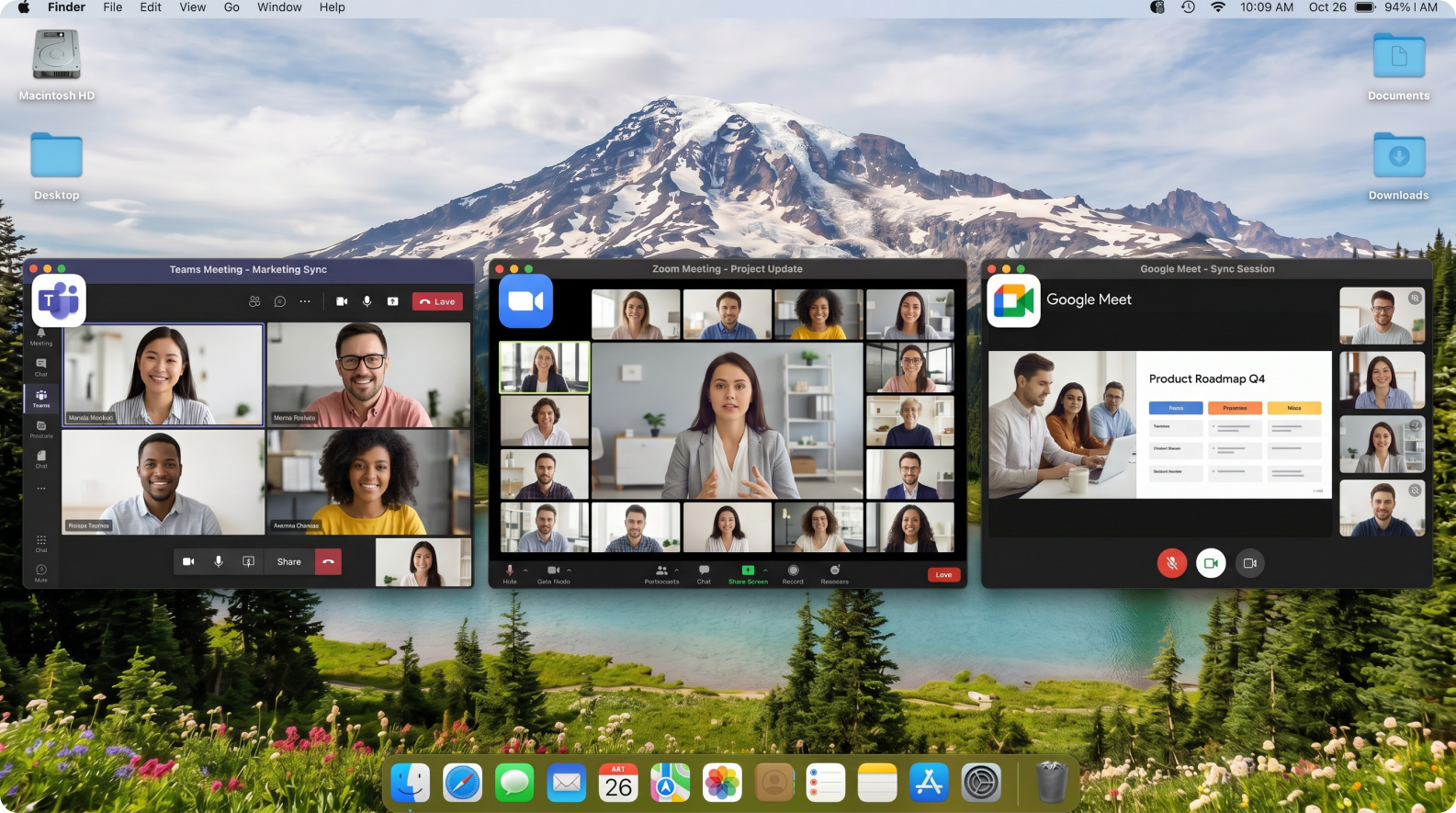Screen dimensions: 1456x813
Task: Open Meeting bell item in Teams sidebar
Action: 41,336
